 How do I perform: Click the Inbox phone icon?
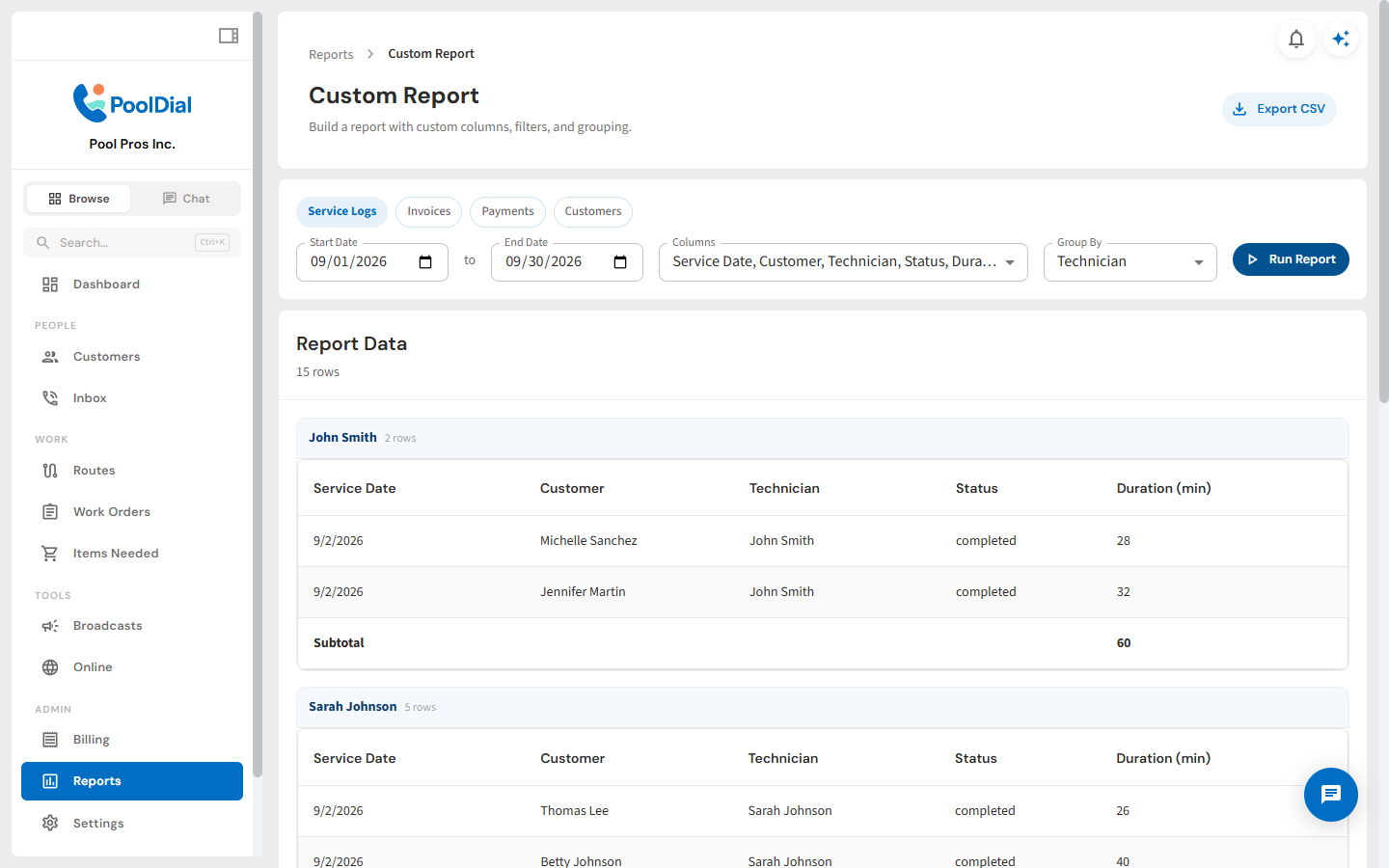coord(50,398)
